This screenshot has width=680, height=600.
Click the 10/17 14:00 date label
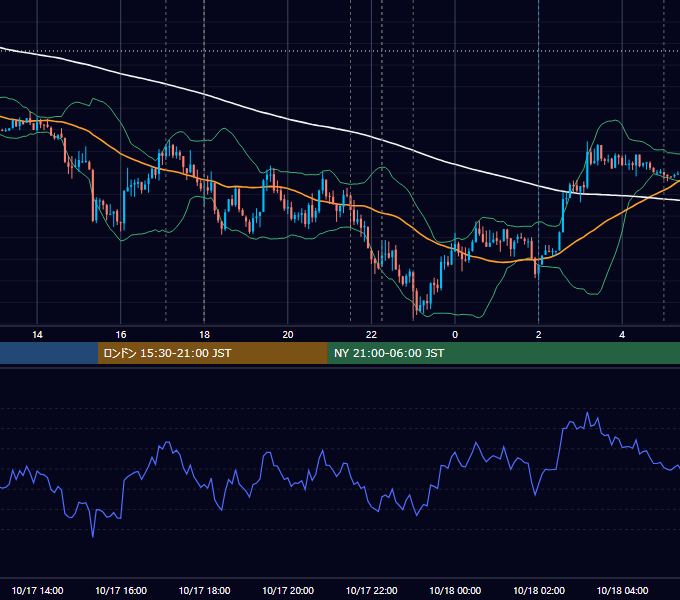pyautogui.click(x=37, y=590)
